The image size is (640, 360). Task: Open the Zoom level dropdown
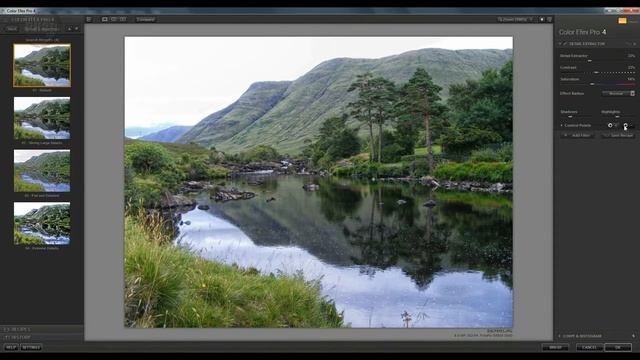(515, 19)
